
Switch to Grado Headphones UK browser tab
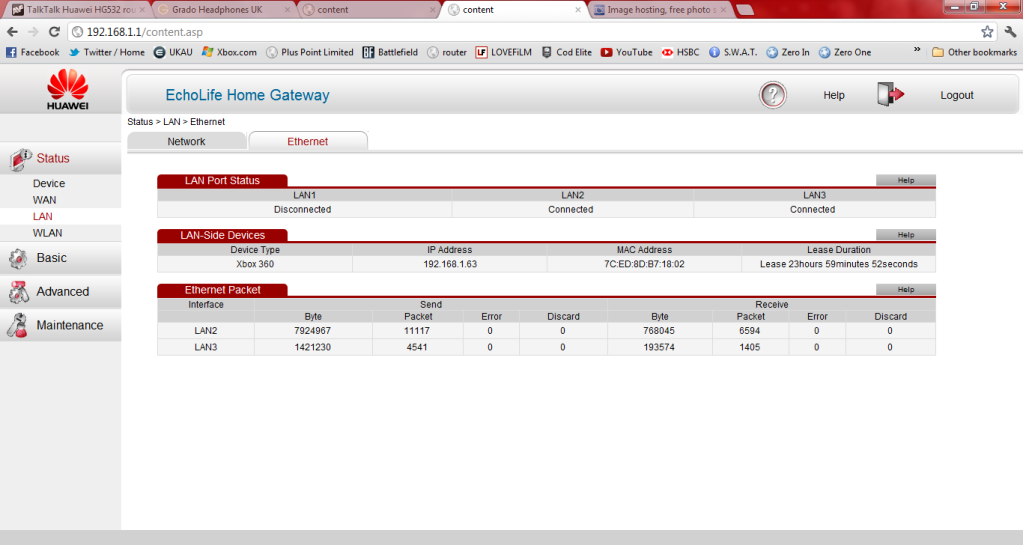tap(224, 10)
